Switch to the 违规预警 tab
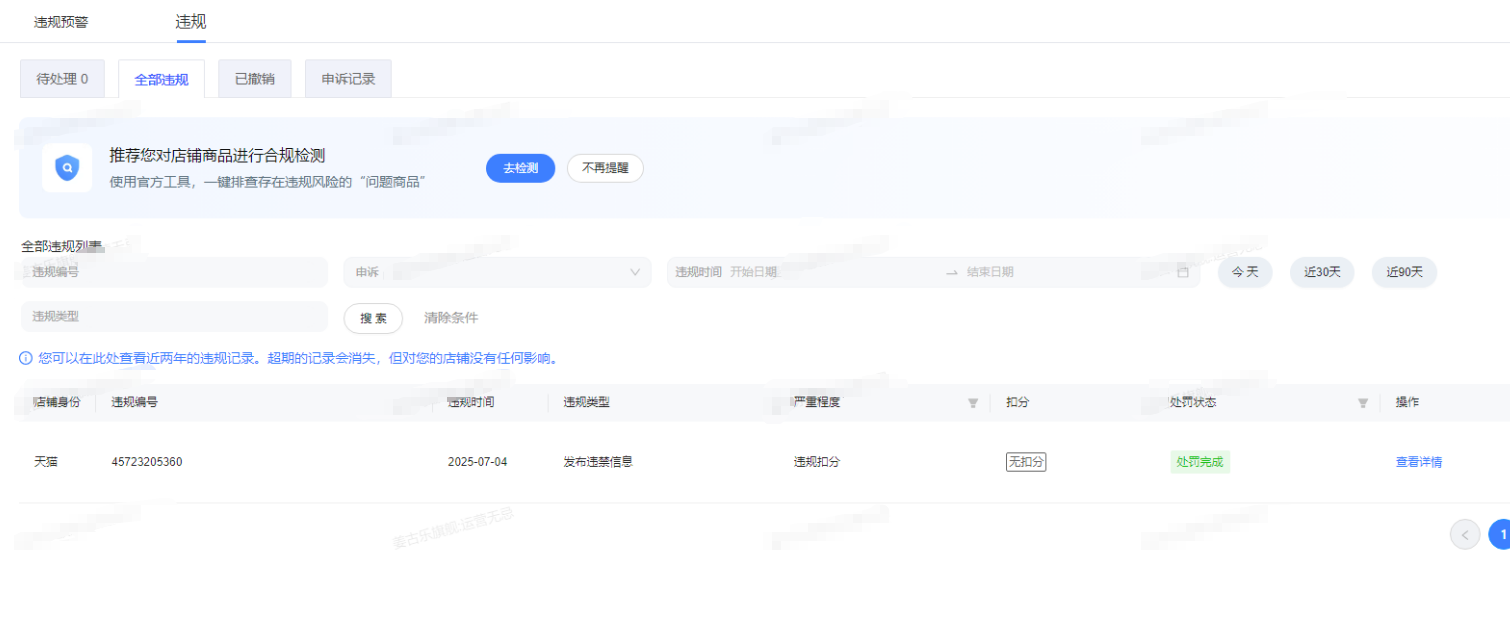Screen dimensions: 1510x627 point(61,22)
